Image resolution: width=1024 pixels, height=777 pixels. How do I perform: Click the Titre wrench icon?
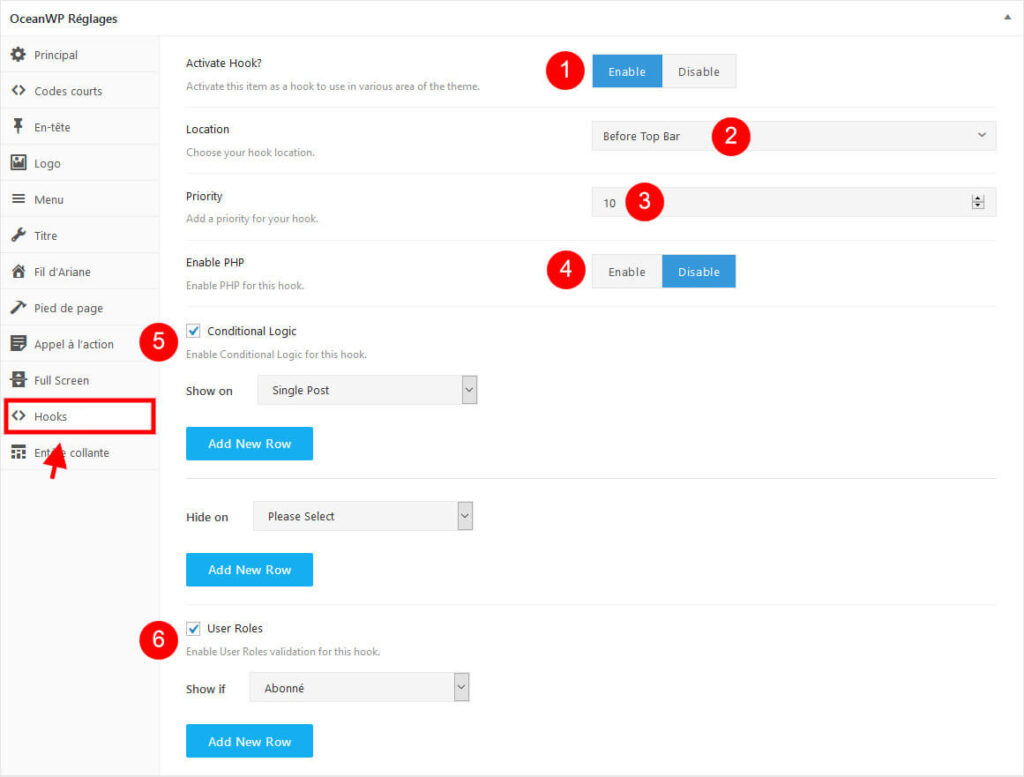[x=18, y=234]
